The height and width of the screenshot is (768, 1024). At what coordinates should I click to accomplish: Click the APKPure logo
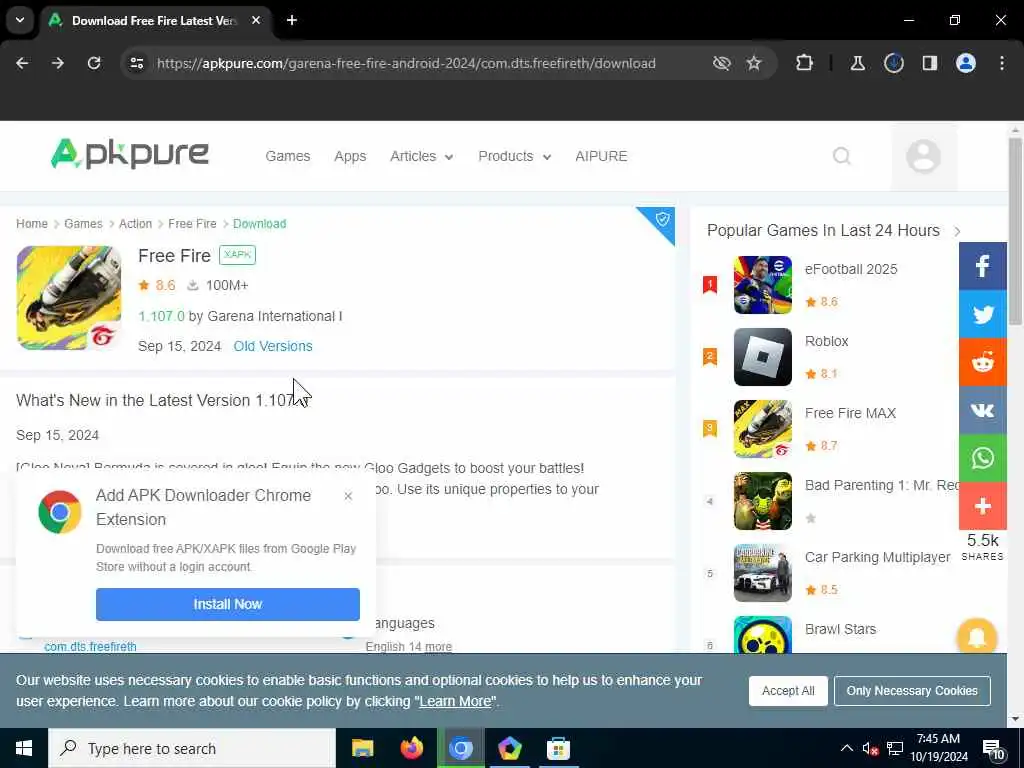pyautogui.click(x=130, y=154)
